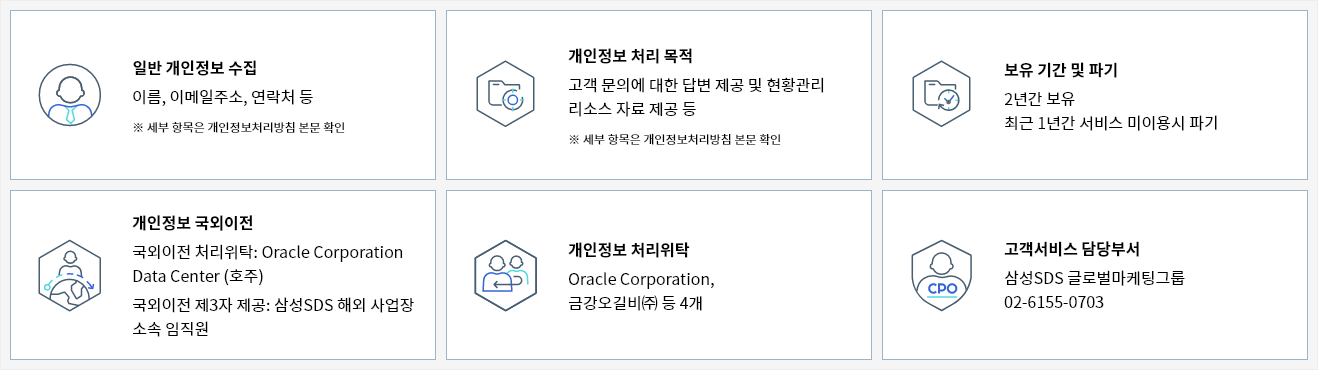1318x370 pixels.
Task: Select the 일반 개인정보 수집 heading
Action: pos(195,68)
